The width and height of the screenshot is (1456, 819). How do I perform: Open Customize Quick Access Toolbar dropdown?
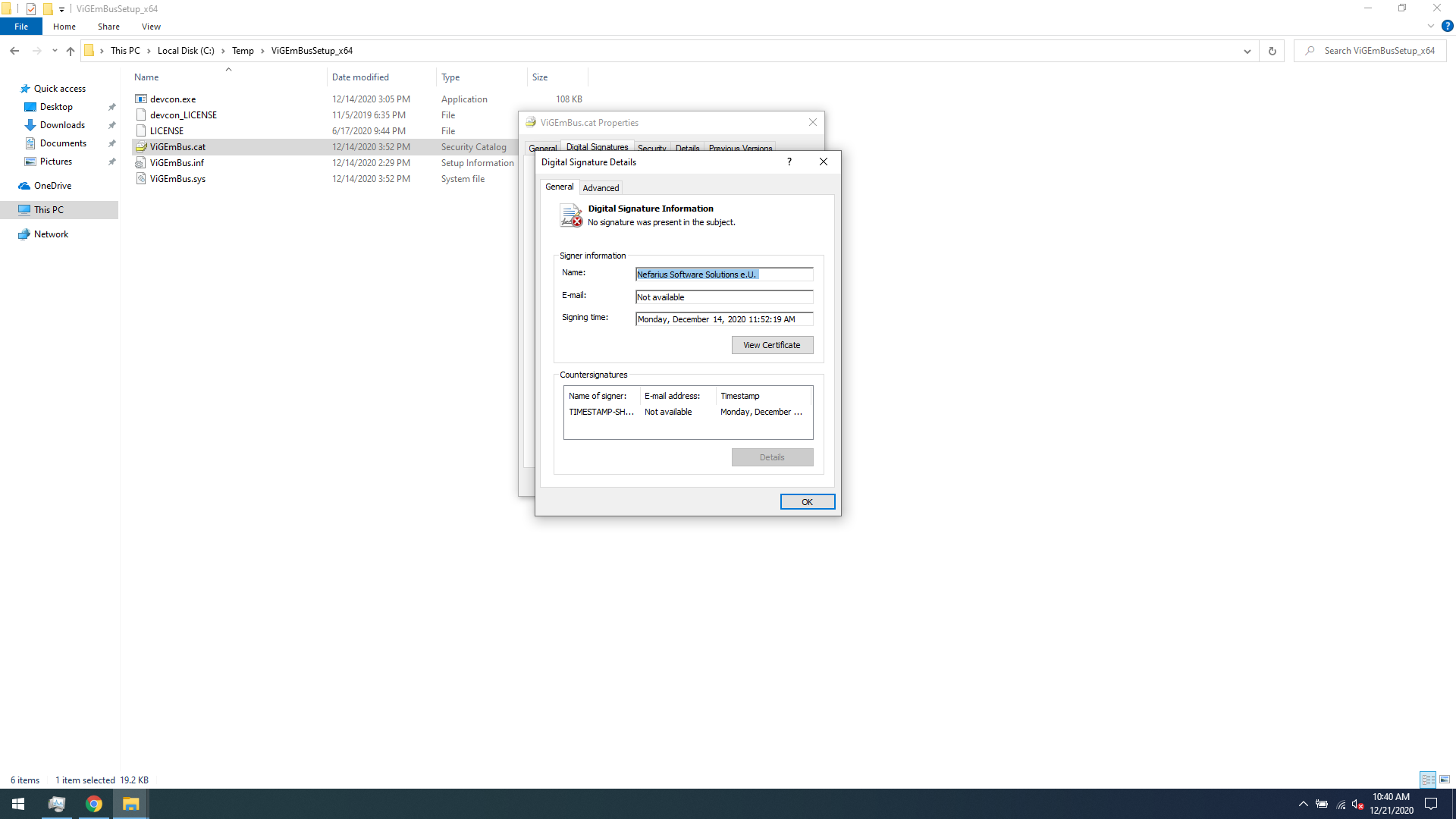(x=62, y=9)
